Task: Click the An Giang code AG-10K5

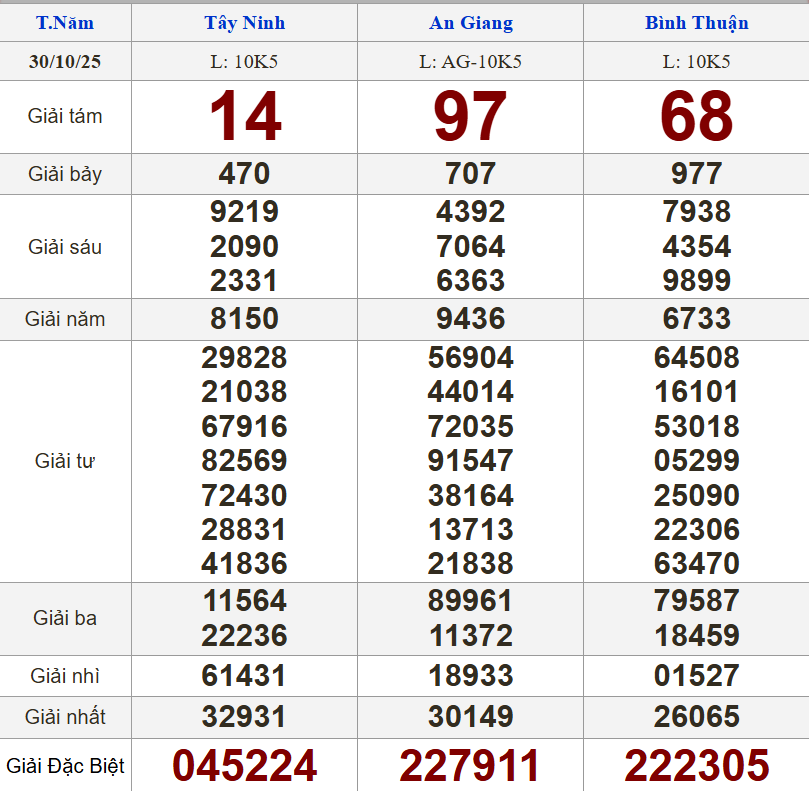Action: pyautogui.click(x=470, y=62)
